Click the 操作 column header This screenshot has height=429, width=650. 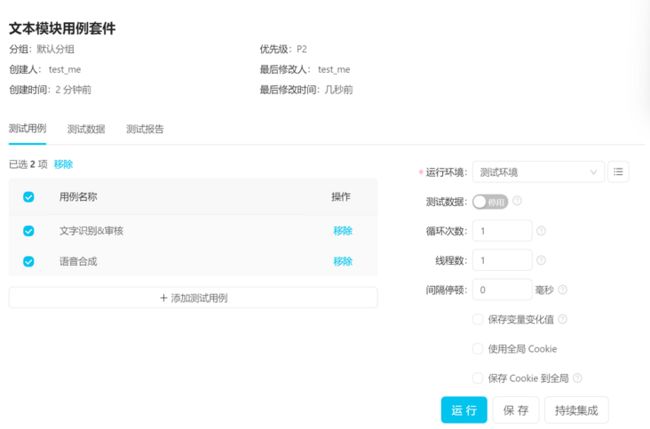(341, 197)
